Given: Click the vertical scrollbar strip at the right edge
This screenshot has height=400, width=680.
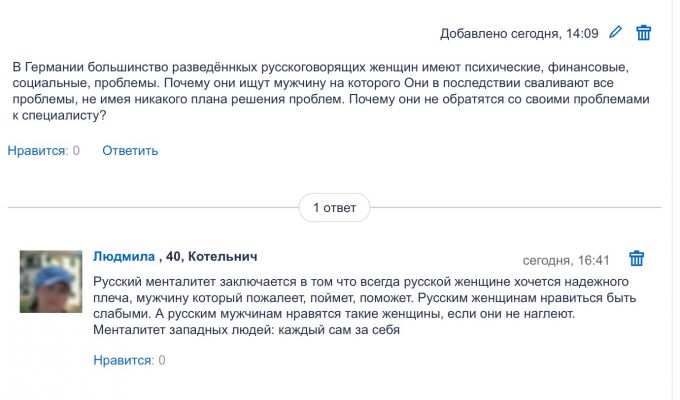Looking at the screenshot, I should pos(676,200).
